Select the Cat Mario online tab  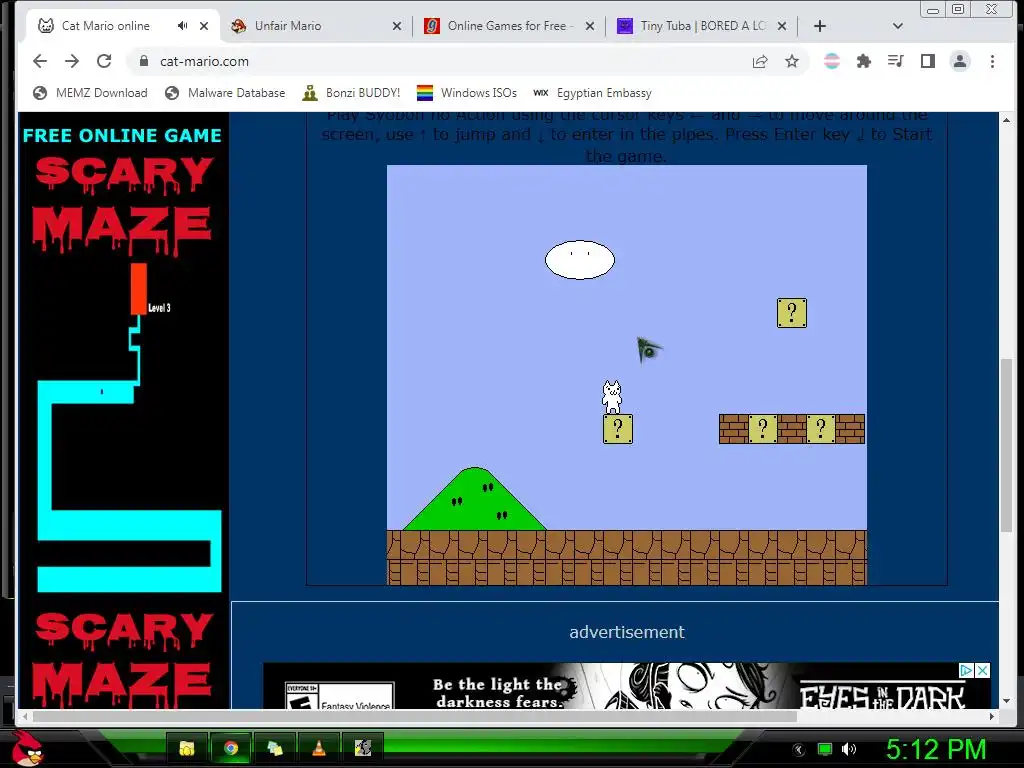[105, 26]
